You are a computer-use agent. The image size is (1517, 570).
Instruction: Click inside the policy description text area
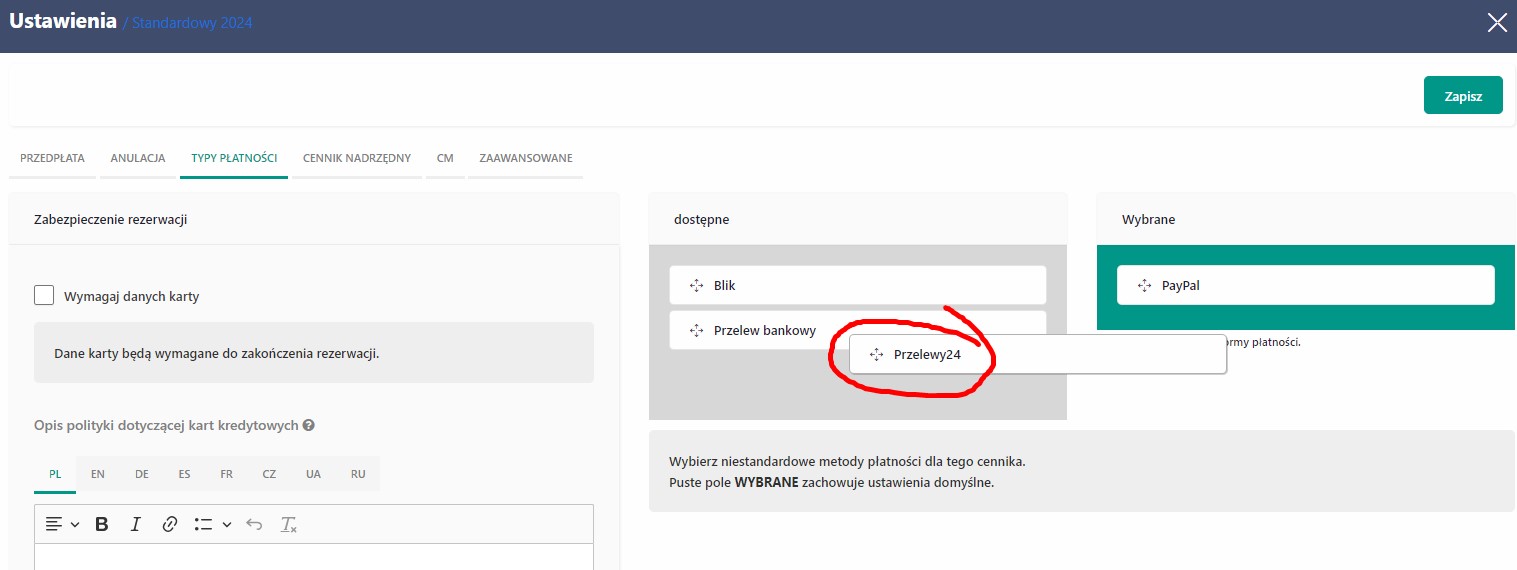click(x=313, y=556)
